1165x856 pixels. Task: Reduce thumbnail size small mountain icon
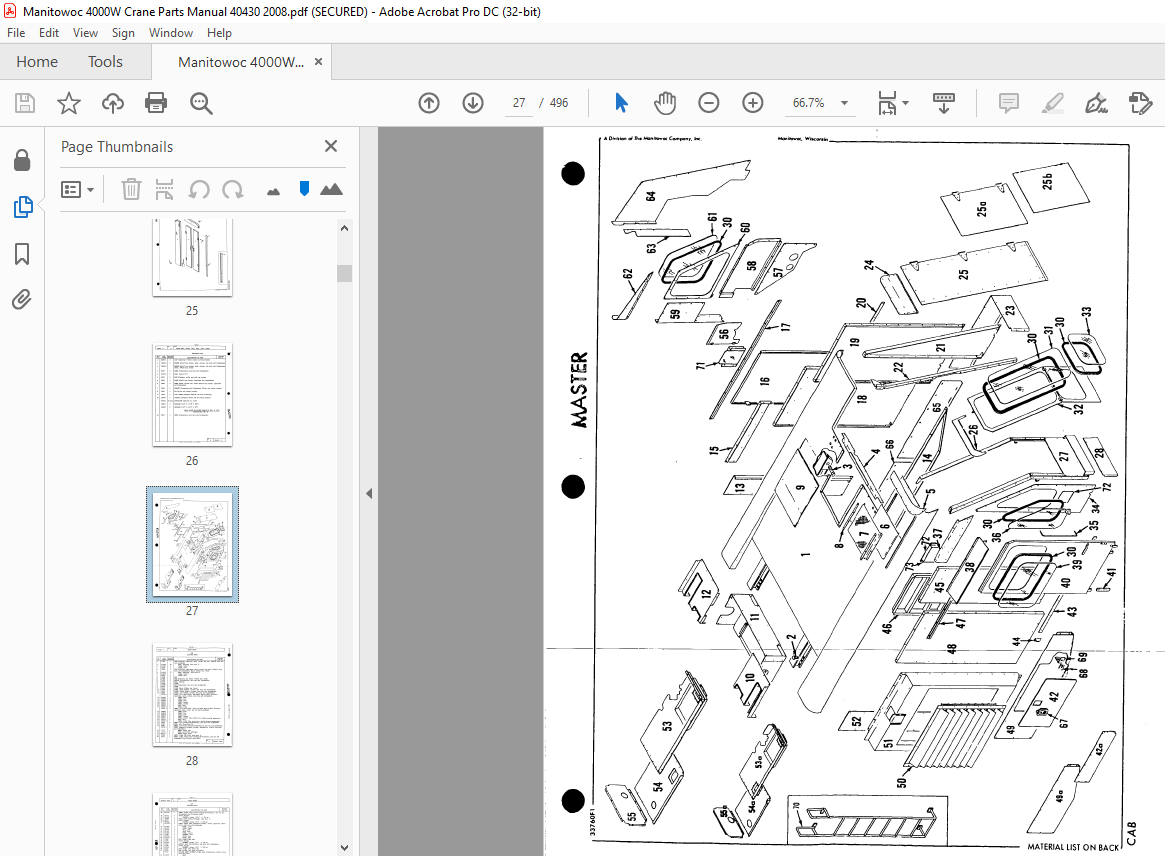click(x=273, y=192)
